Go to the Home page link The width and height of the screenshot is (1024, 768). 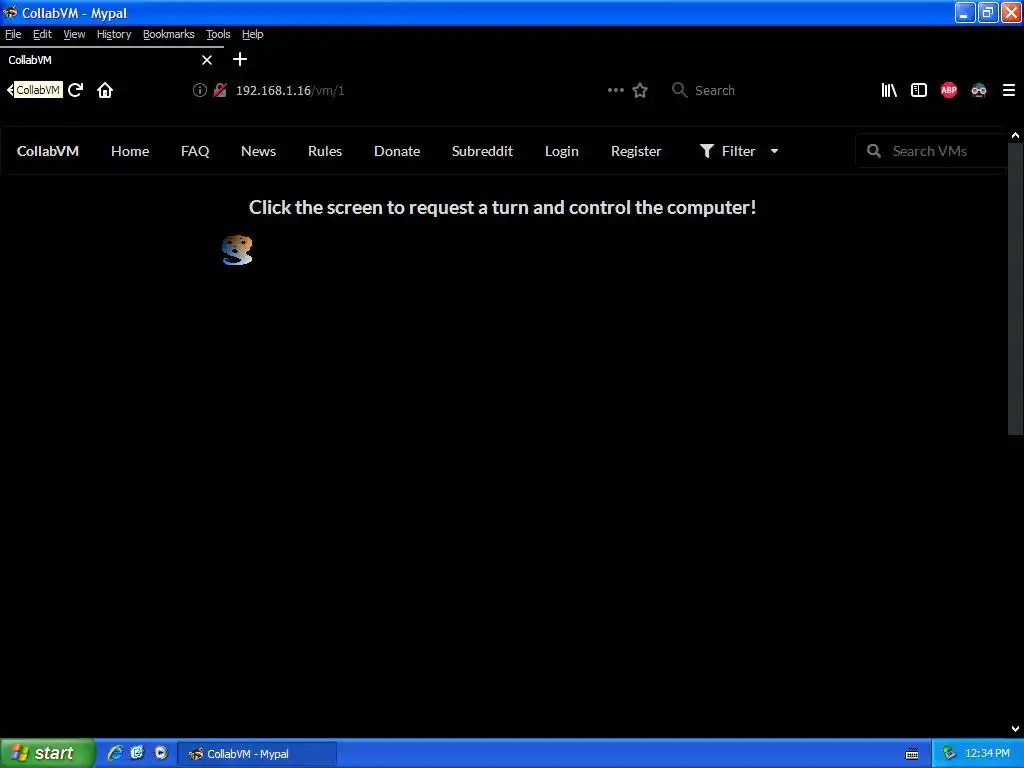click(x=130, y=151)
